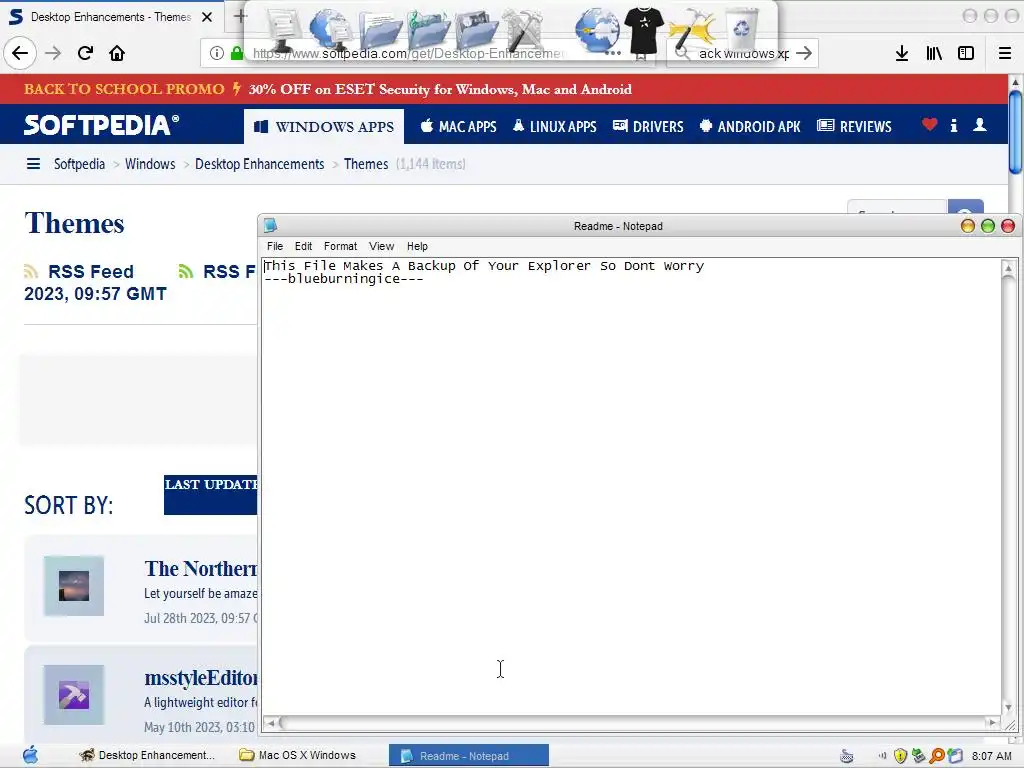Go to MAC APPS section
Image resolution: width=1024 pixels, height=768 pixels.
tap(458, 126)
